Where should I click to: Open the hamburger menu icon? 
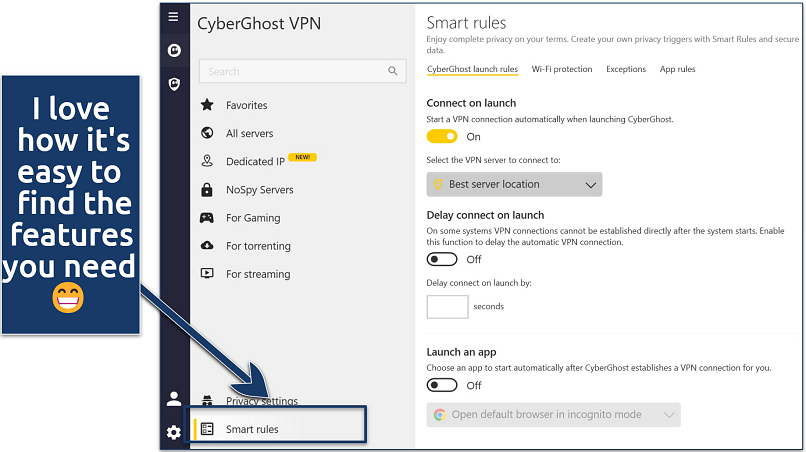tap(174, 16)
